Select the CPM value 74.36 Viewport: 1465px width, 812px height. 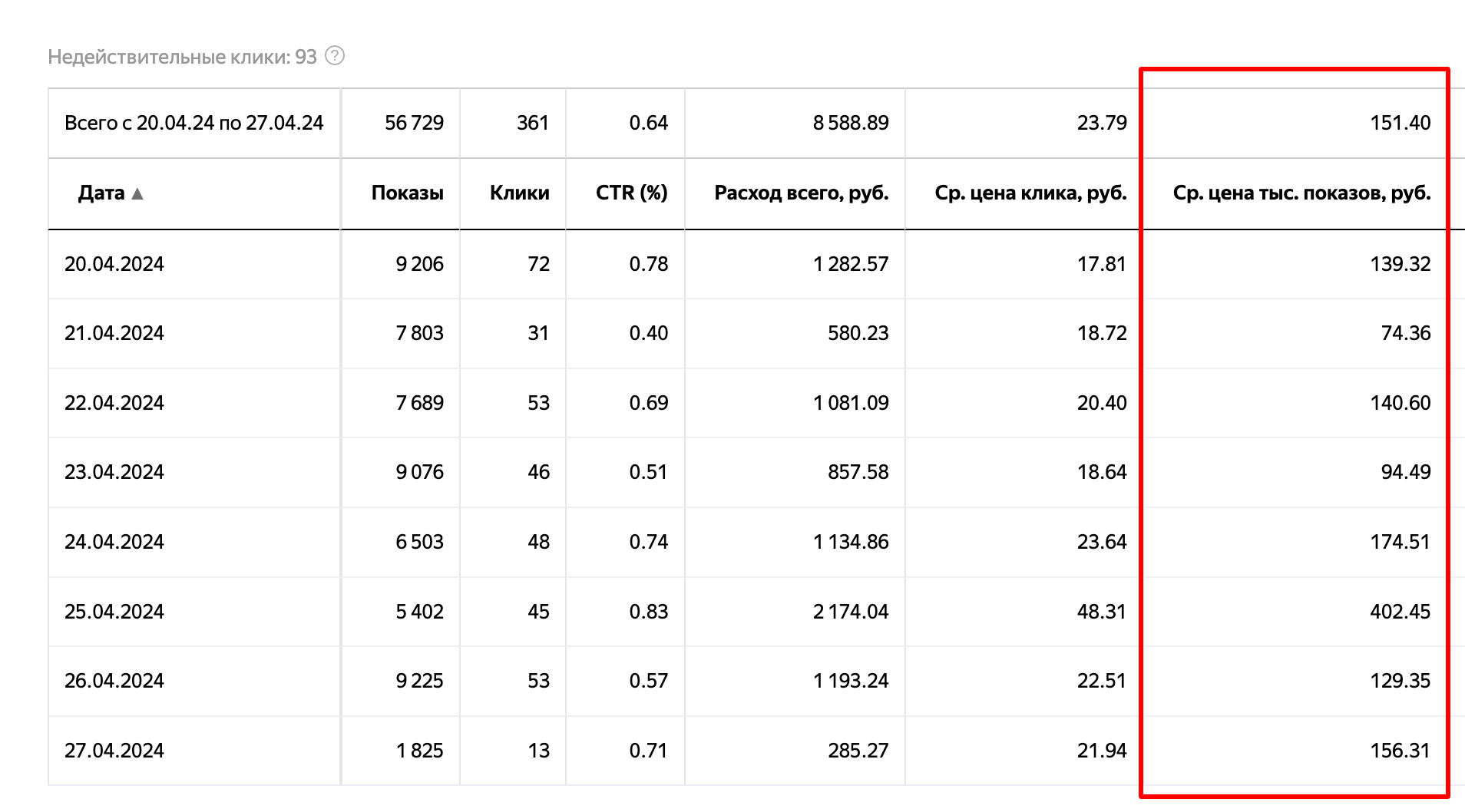click(x=1405, y=333)
